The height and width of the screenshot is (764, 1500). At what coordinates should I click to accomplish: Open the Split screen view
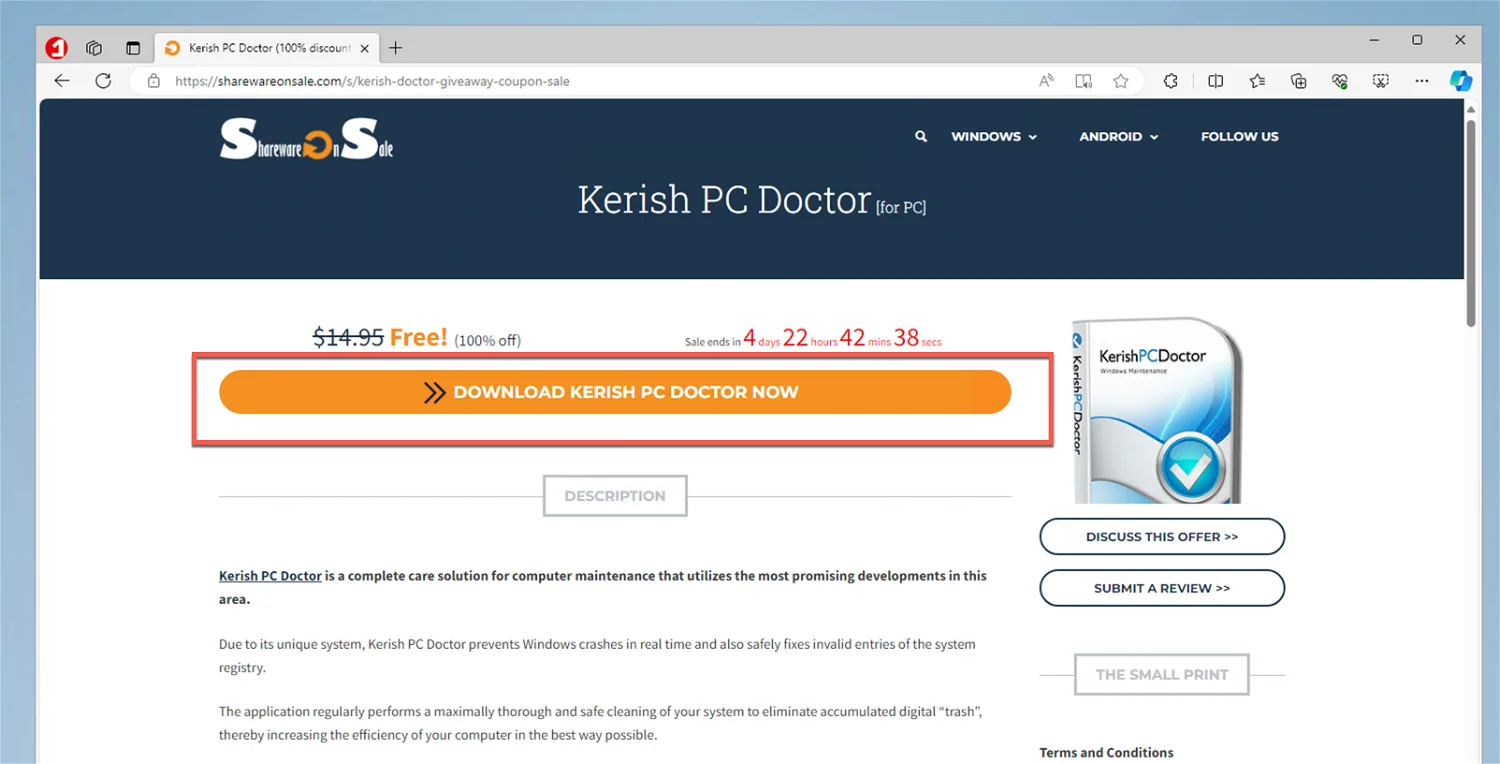(1216, 81)
